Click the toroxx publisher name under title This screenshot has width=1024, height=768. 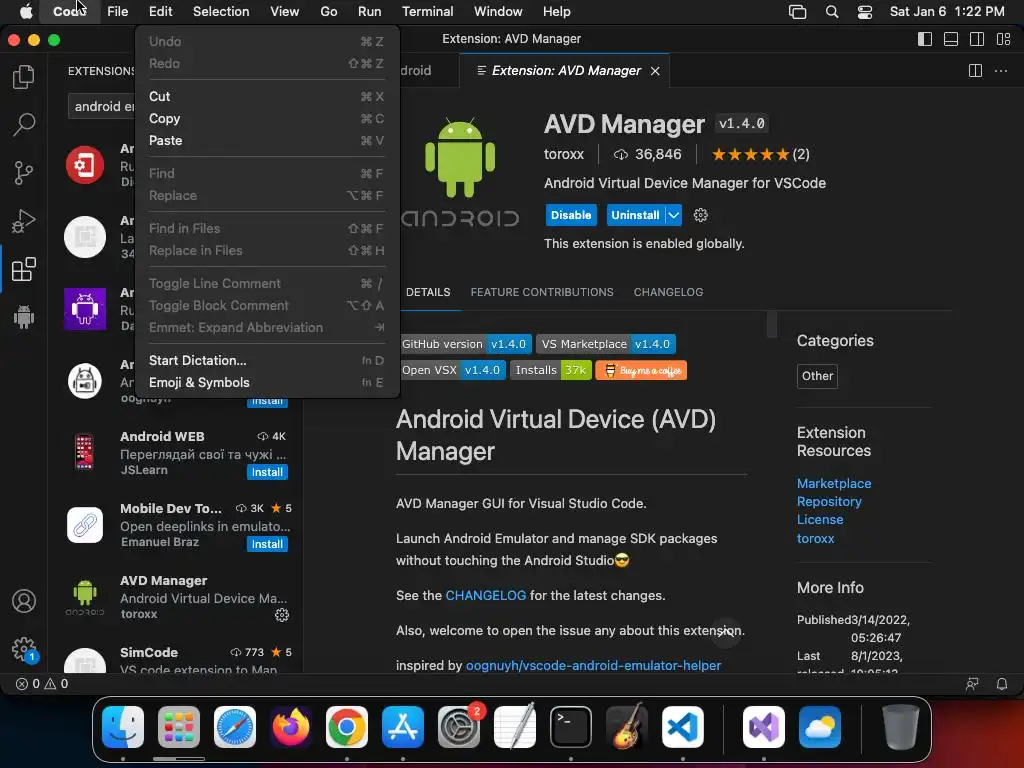point(564,155)
